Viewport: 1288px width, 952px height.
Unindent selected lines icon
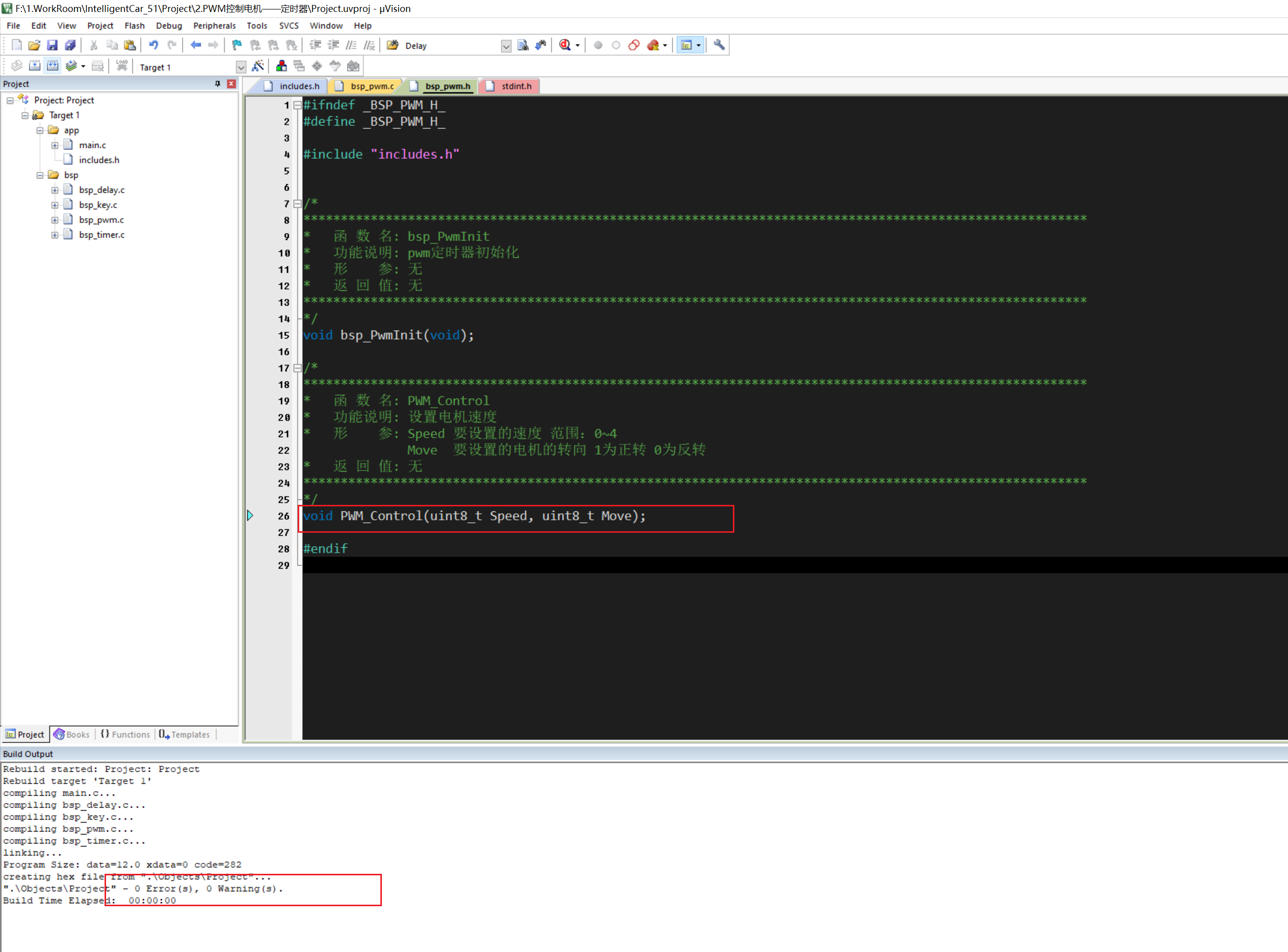tap(333, 45)
